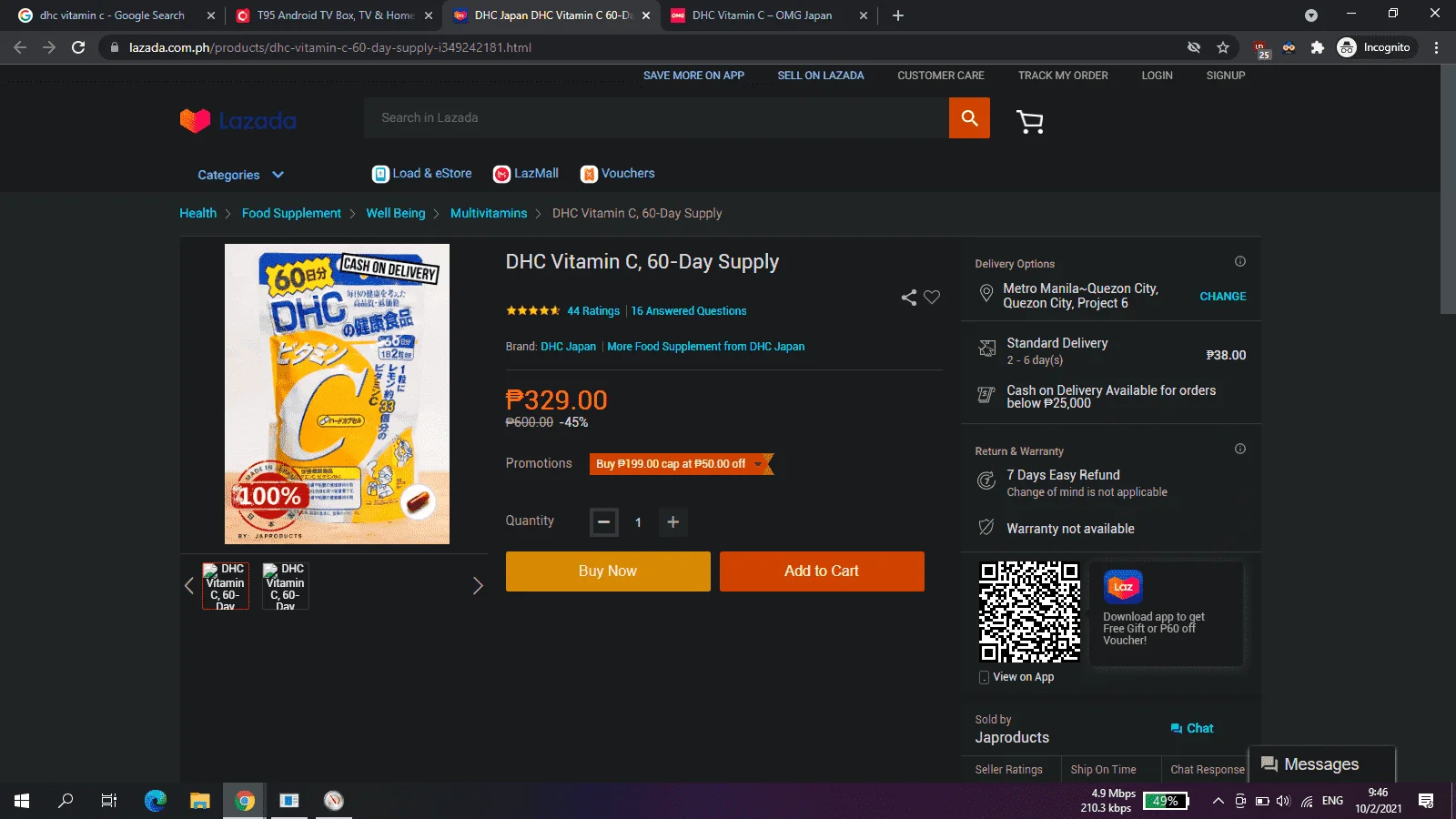The height and width of the screenshot is (819, 1456).
Task: Go back to previous page
Action: 20,47
